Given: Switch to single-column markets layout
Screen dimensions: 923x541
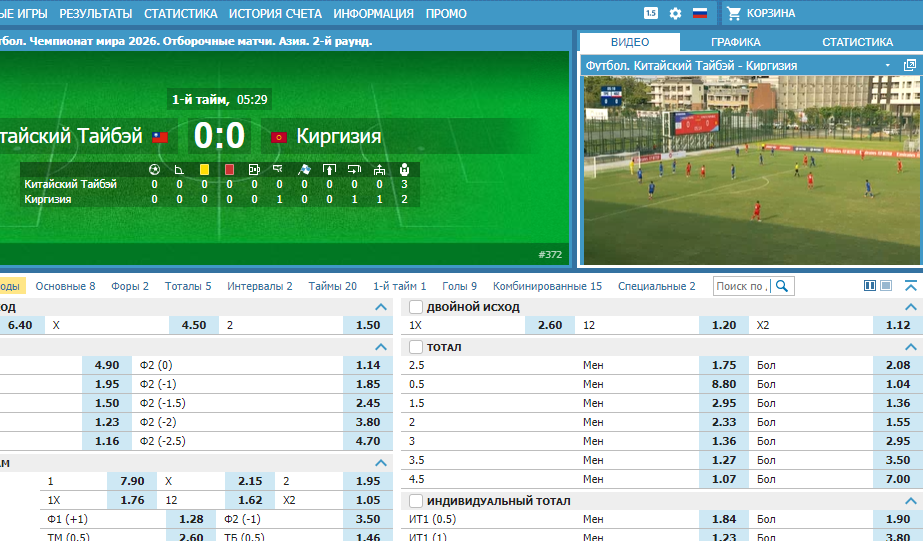Looking at the screenshot, I should pos(886,286).
